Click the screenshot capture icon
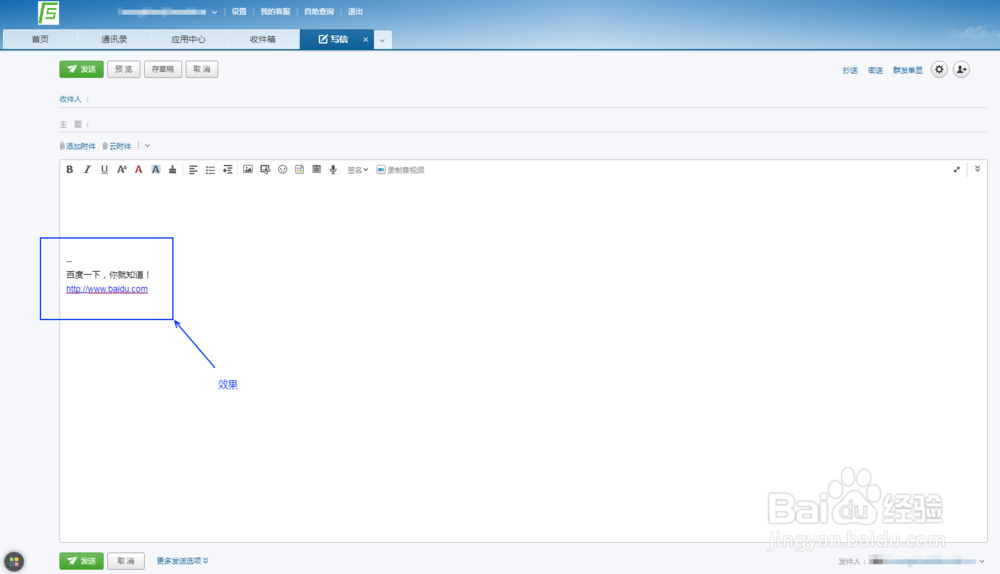The image size is (1000, 574). [265, 170]
